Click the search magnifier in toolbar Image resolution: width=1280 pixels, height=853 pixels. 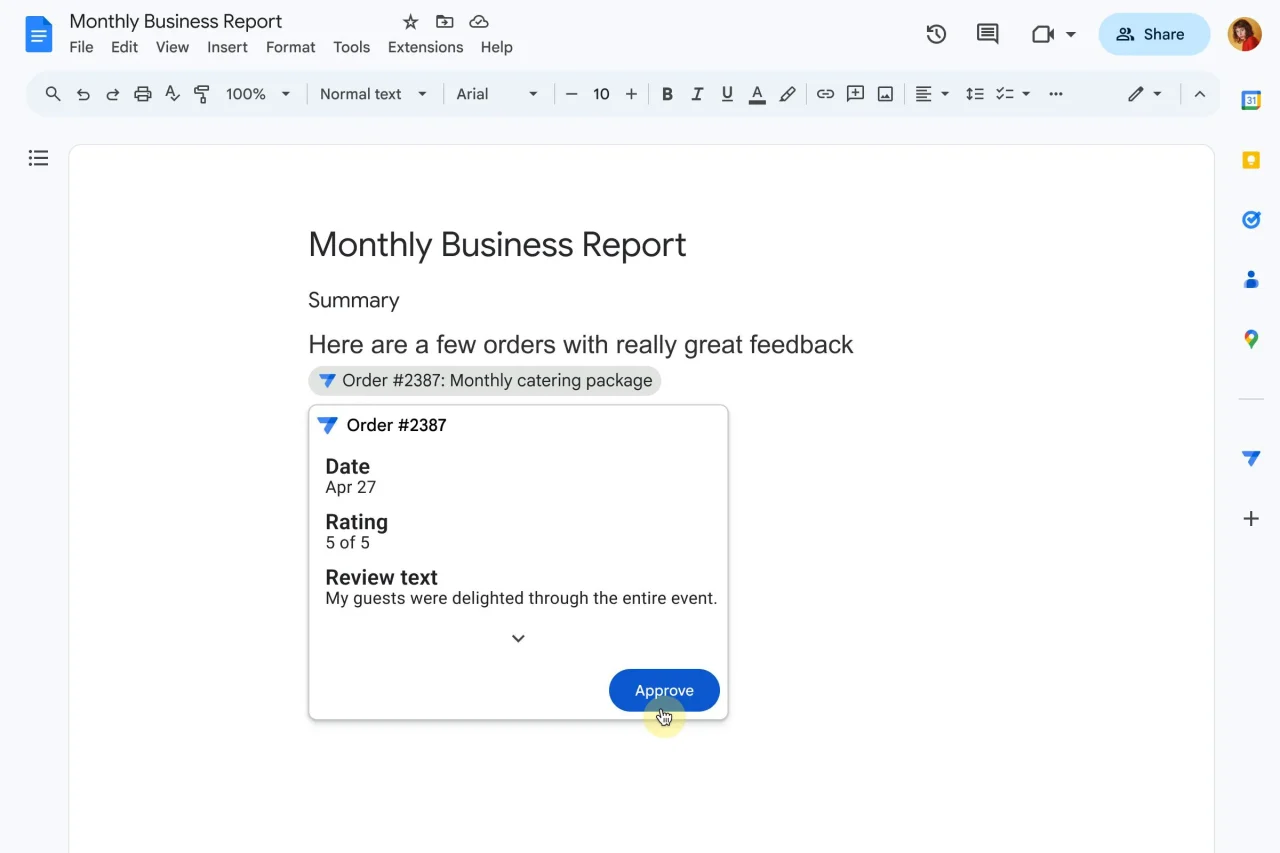pos(53,94)
